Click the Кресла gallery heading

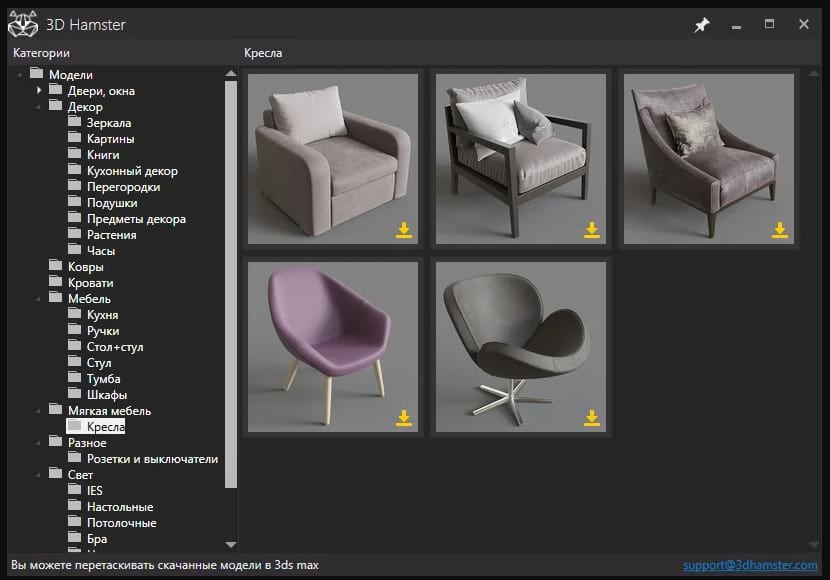click(x=263, y=53)
